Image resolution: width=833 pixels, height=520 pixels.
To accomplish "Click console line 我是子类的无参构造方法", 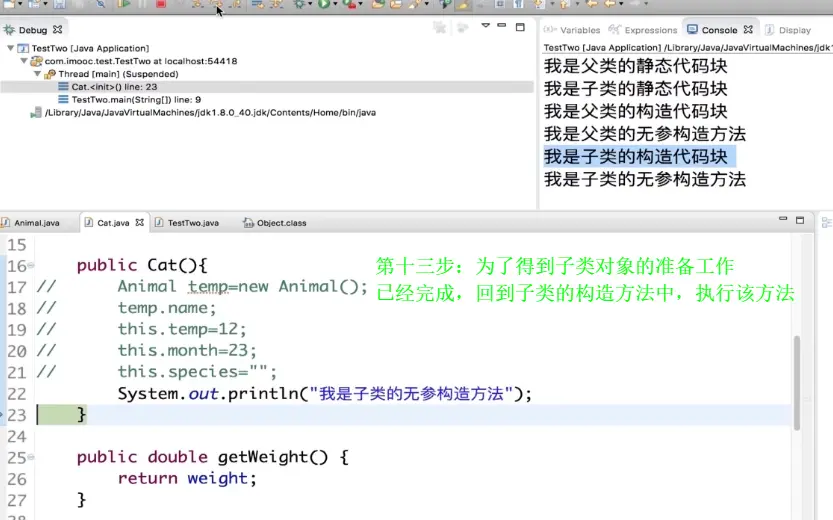I will [645, 180].
